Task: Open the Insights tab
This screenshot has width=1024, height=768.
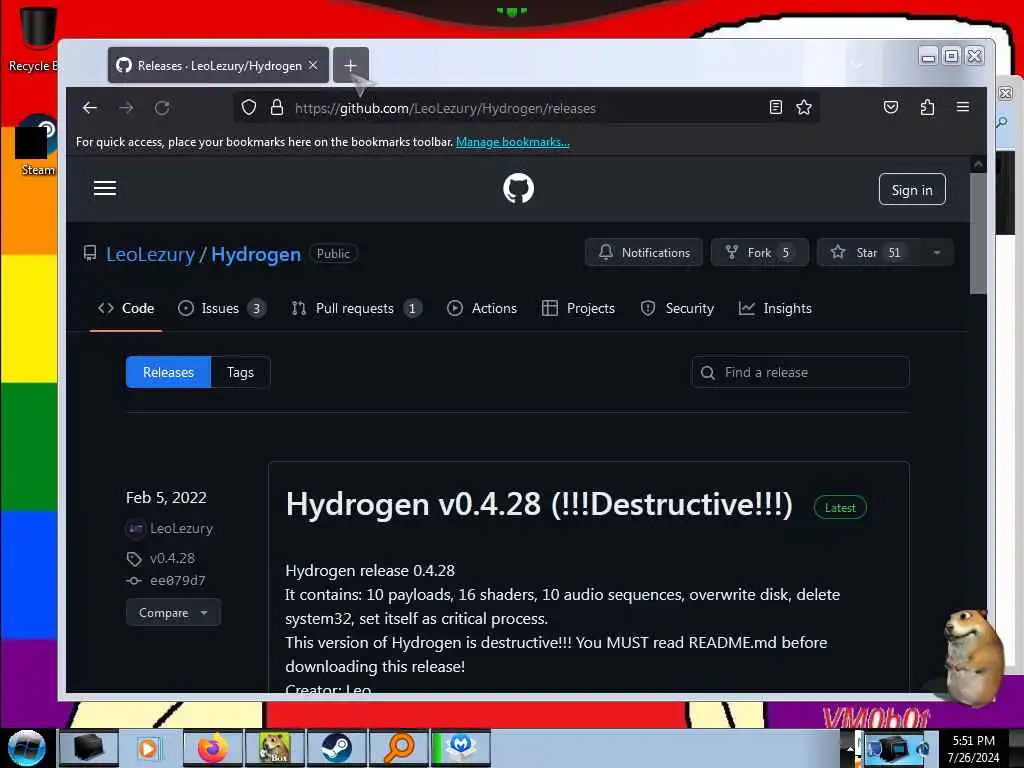Action: (775, 308)
